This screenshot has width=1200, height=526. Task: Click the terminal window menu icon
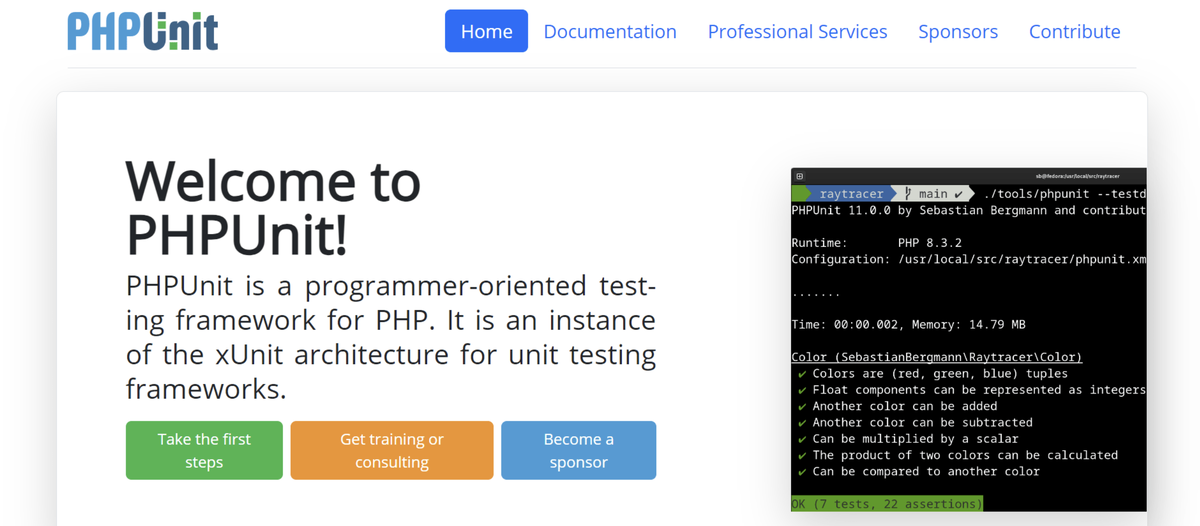[x=800, y=176]
